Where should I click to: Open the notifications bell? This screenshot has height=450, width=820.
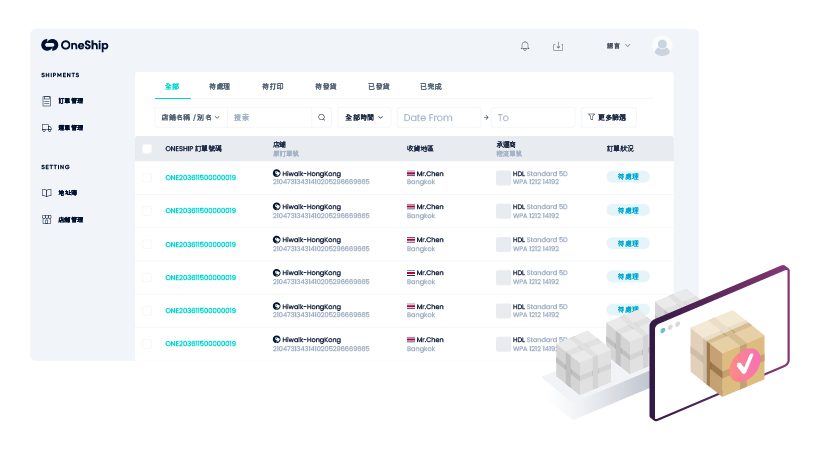[x=525, y=46]
